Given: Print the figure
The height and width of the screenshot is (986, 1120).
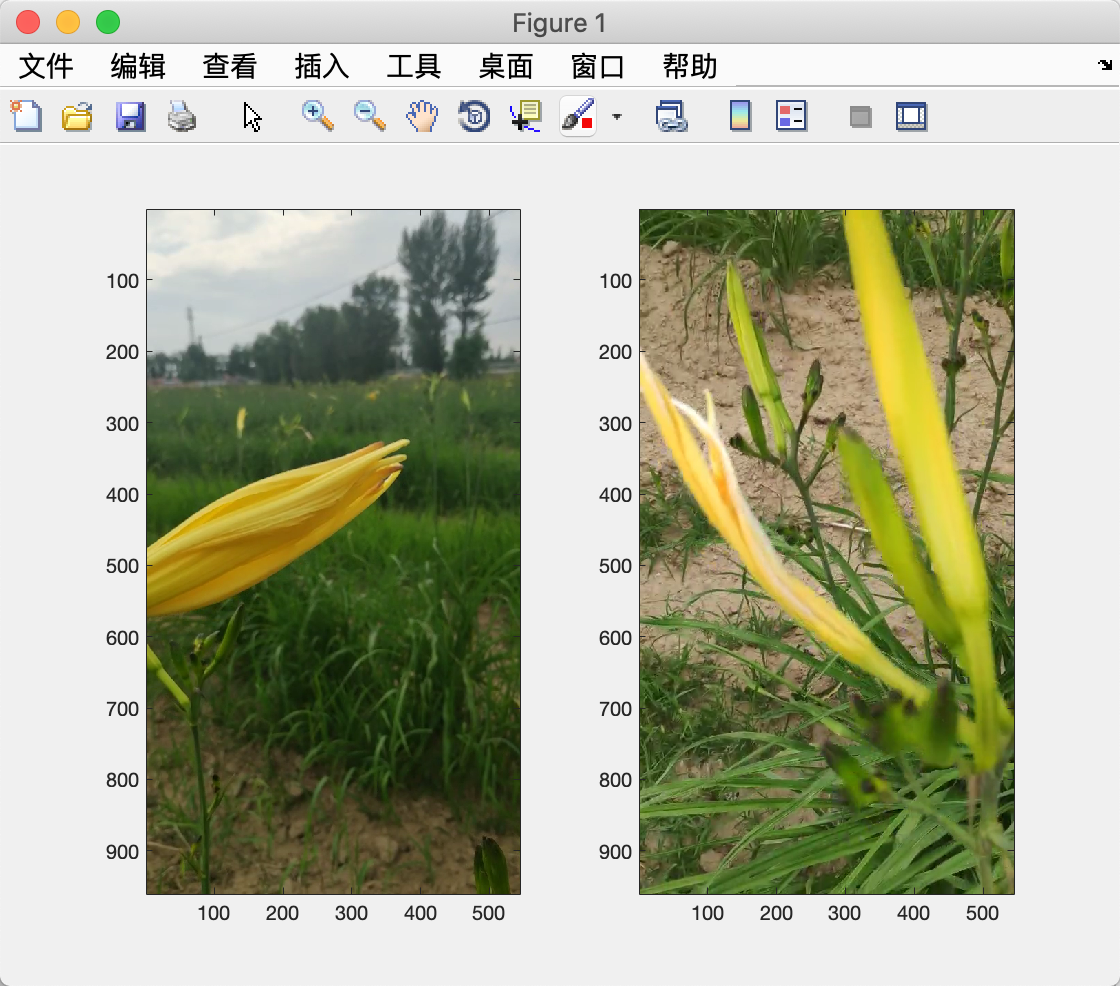Looking at the screenshot, I should 182,116.
